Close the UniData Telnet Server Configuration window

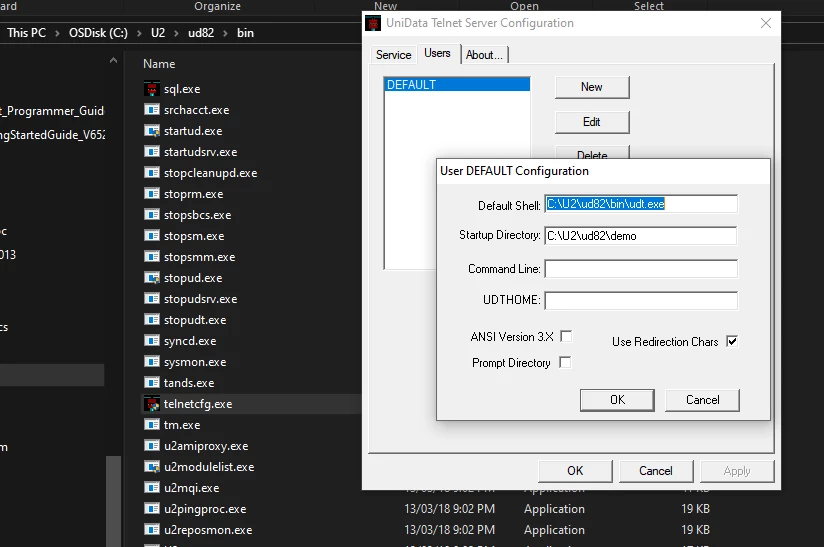point(766,23)
